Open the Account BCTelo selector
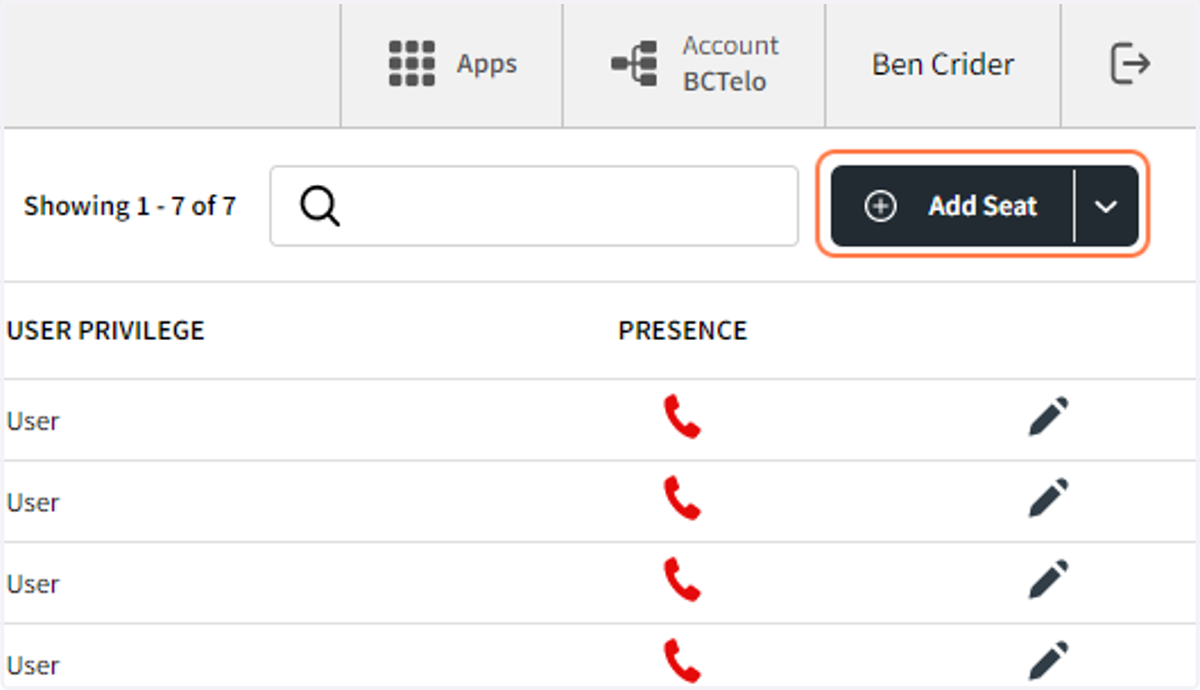 (694, 64)
